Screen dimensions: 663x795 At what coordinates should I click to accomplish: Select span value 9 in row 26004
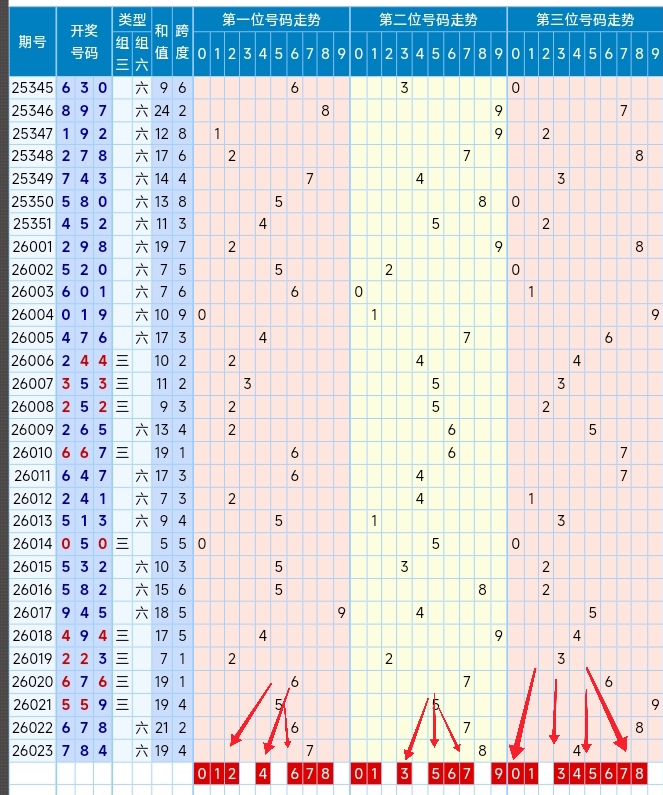coord(182,315)
